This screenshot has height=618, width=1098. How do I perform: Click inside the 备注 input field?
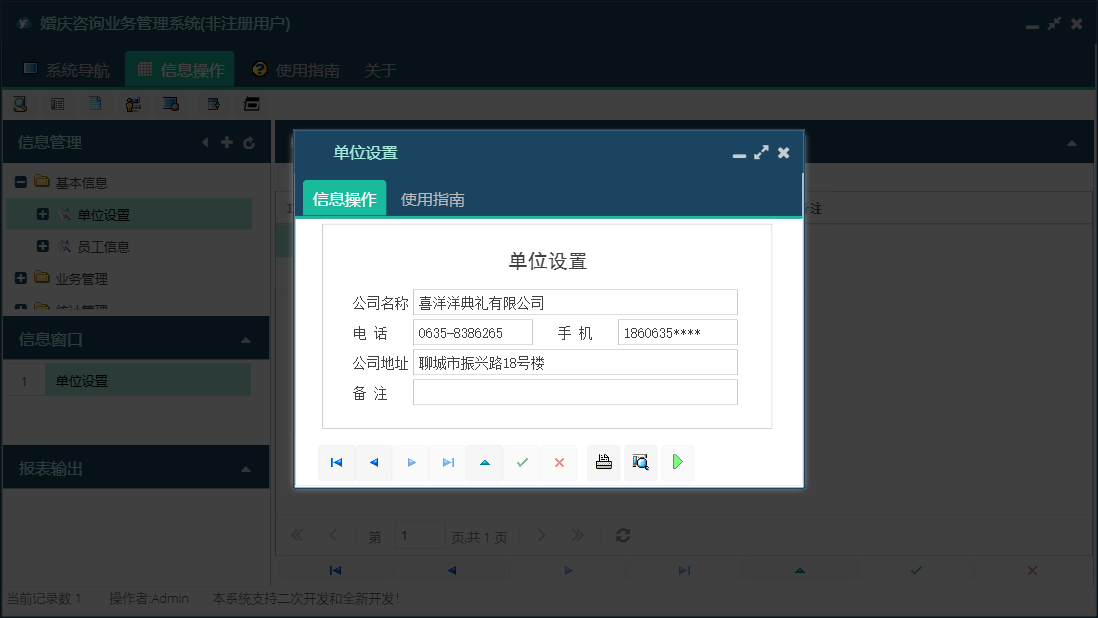[x=575, y=393]
